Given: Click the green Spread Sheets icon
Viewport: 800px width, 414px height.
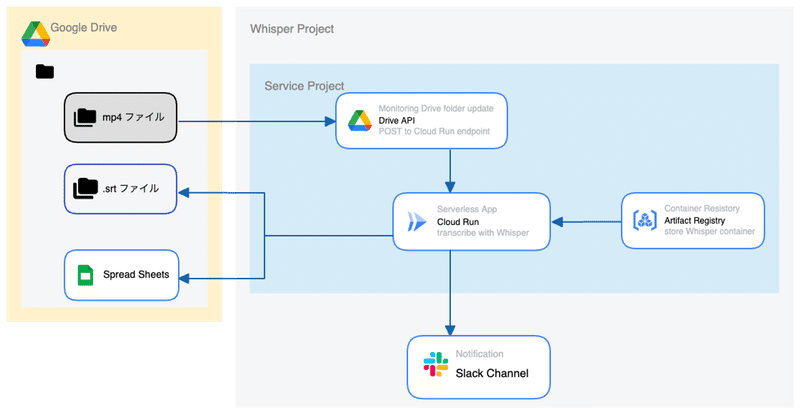Looking at the screenshot, I should click(85, 275).
